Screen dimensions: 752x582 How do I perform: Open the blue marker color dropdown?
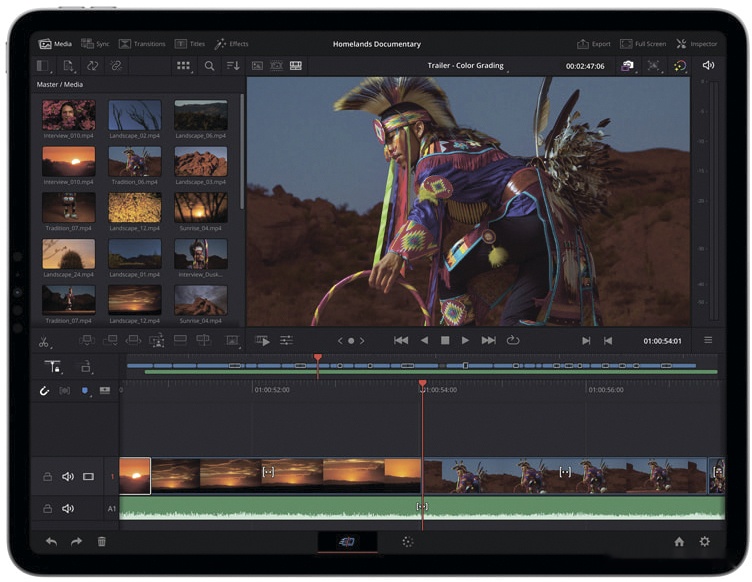[85, 392]
